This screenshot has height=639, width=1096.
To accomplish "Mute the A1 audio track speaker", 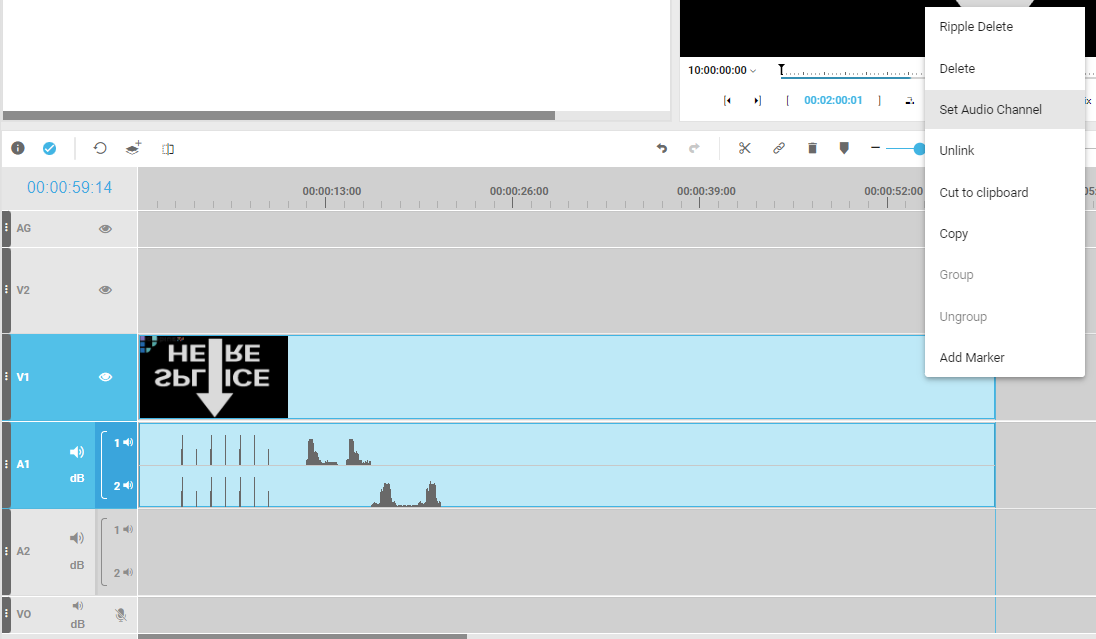I will pos(77,452).
